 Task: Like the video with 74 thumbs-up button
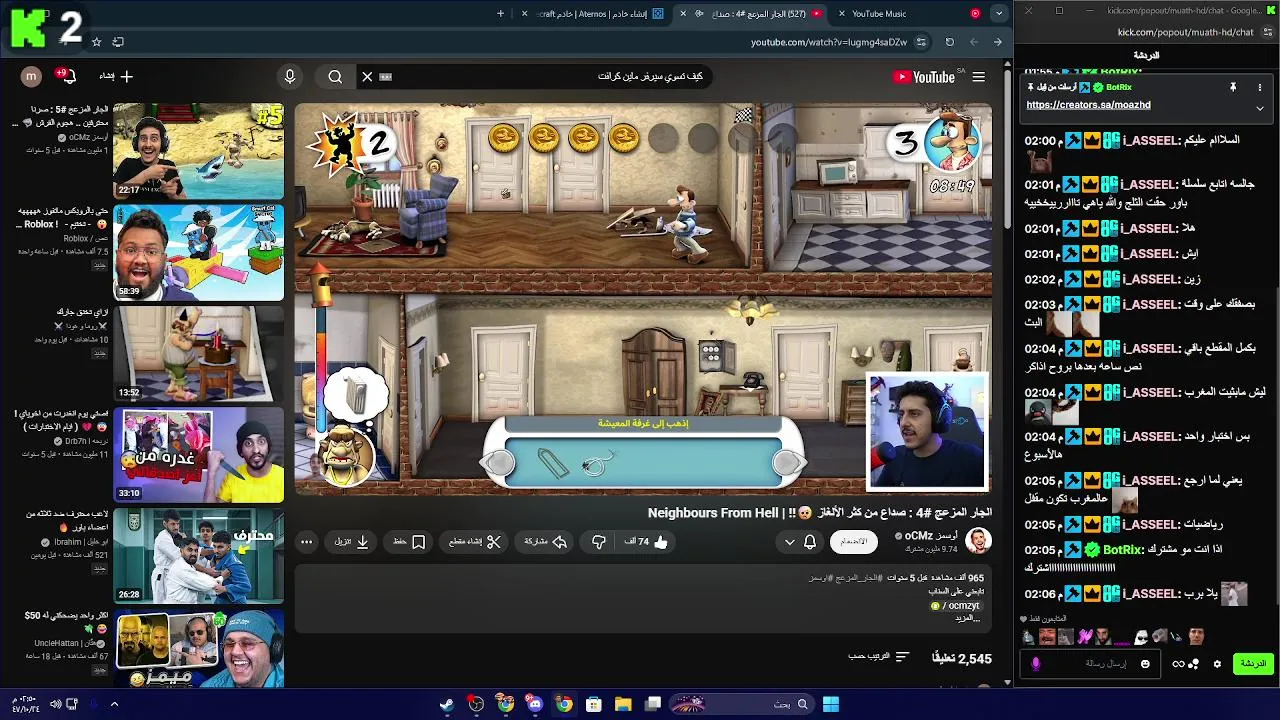click(x=647, y=541)
